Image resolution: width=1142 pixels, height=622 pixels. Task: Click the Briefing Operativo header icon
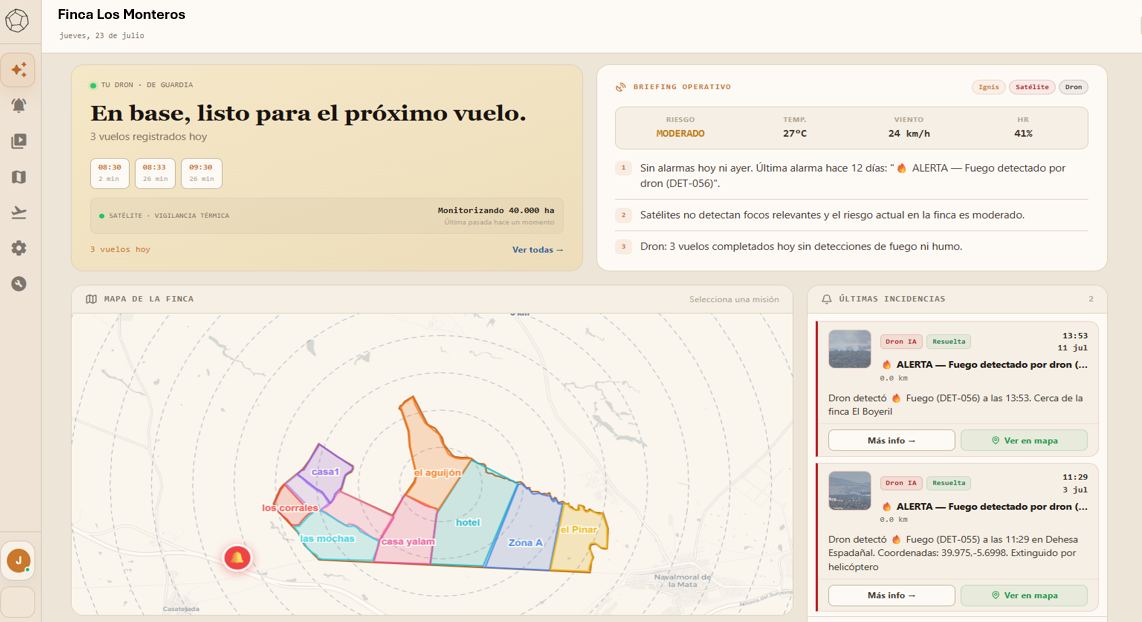[621, 87]
